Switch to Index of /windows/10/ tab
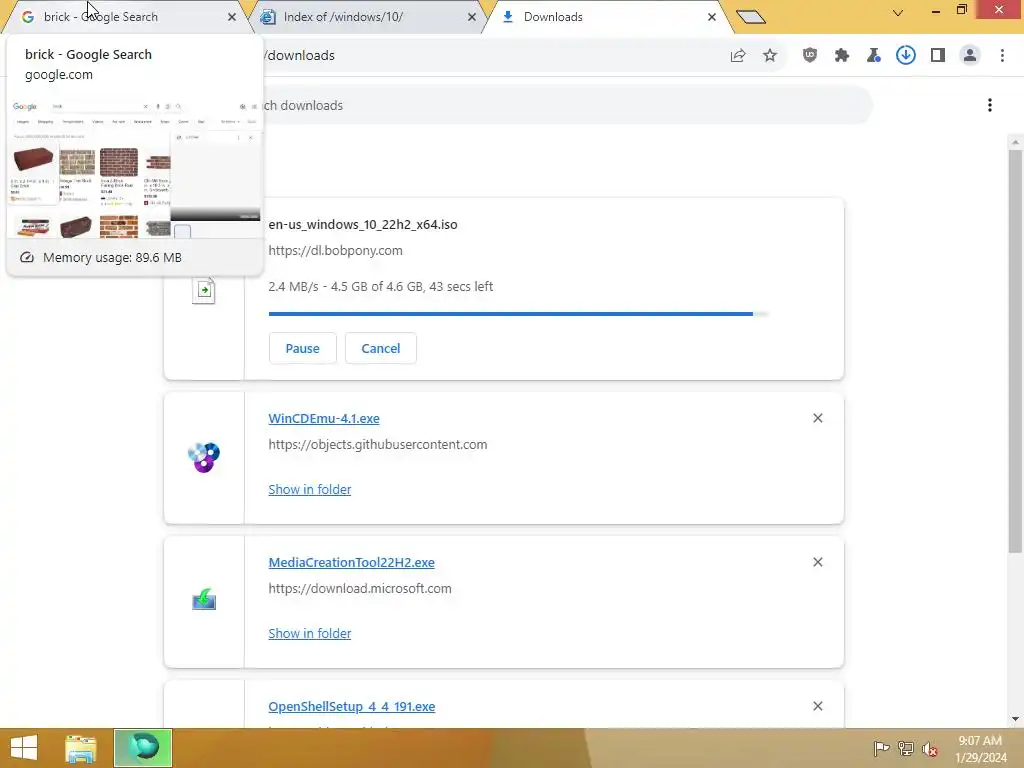Viewport: 1024px width, 768px height. point(366,17)
